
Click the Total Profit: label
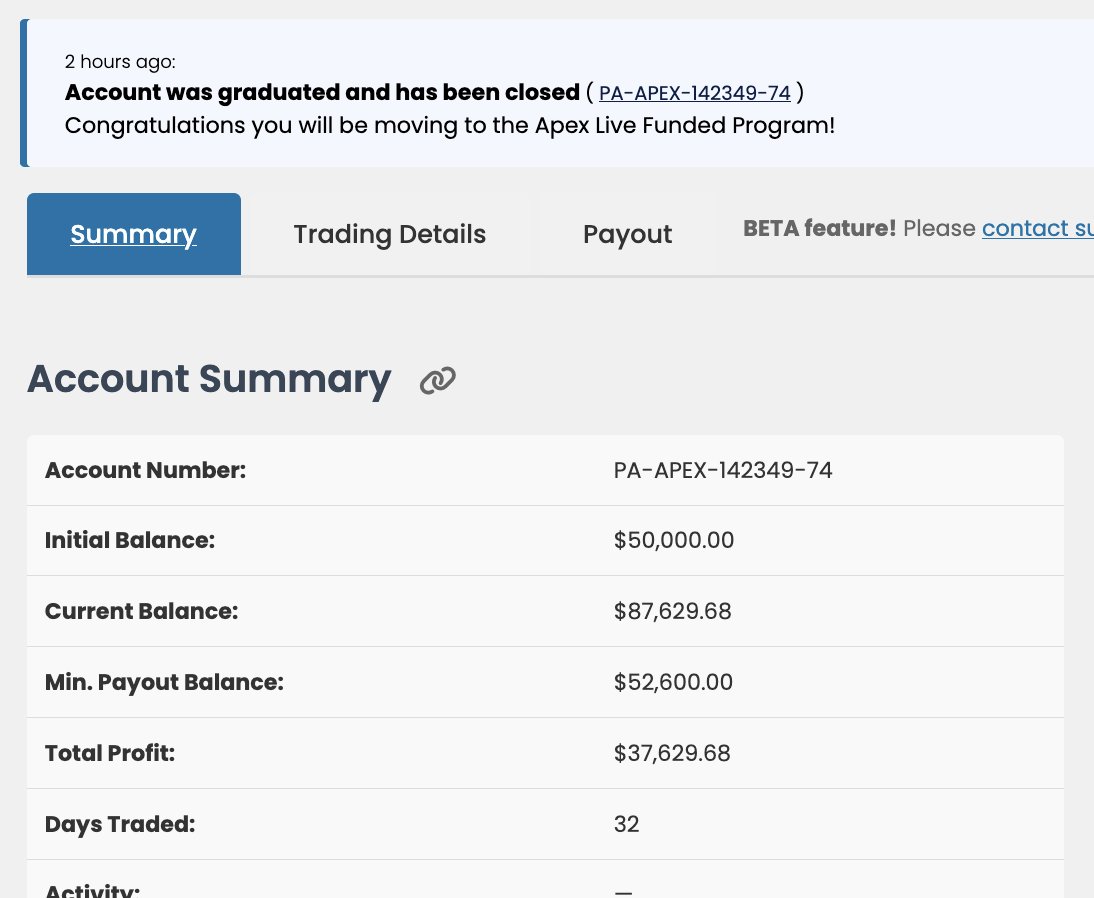click(x=110, y=753)
